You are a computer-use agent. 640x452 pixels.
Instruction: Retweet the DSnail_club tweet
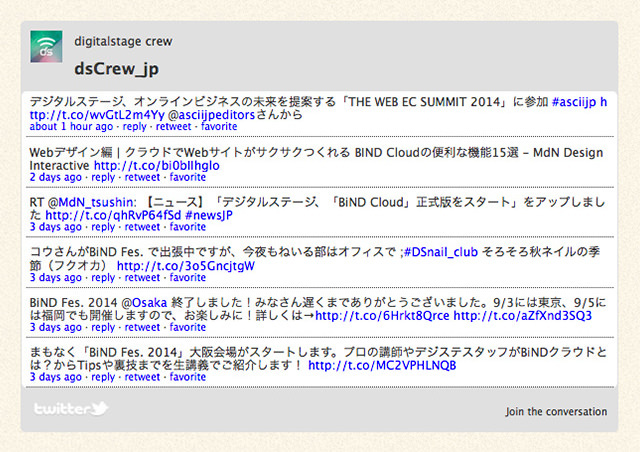(142, 278)
